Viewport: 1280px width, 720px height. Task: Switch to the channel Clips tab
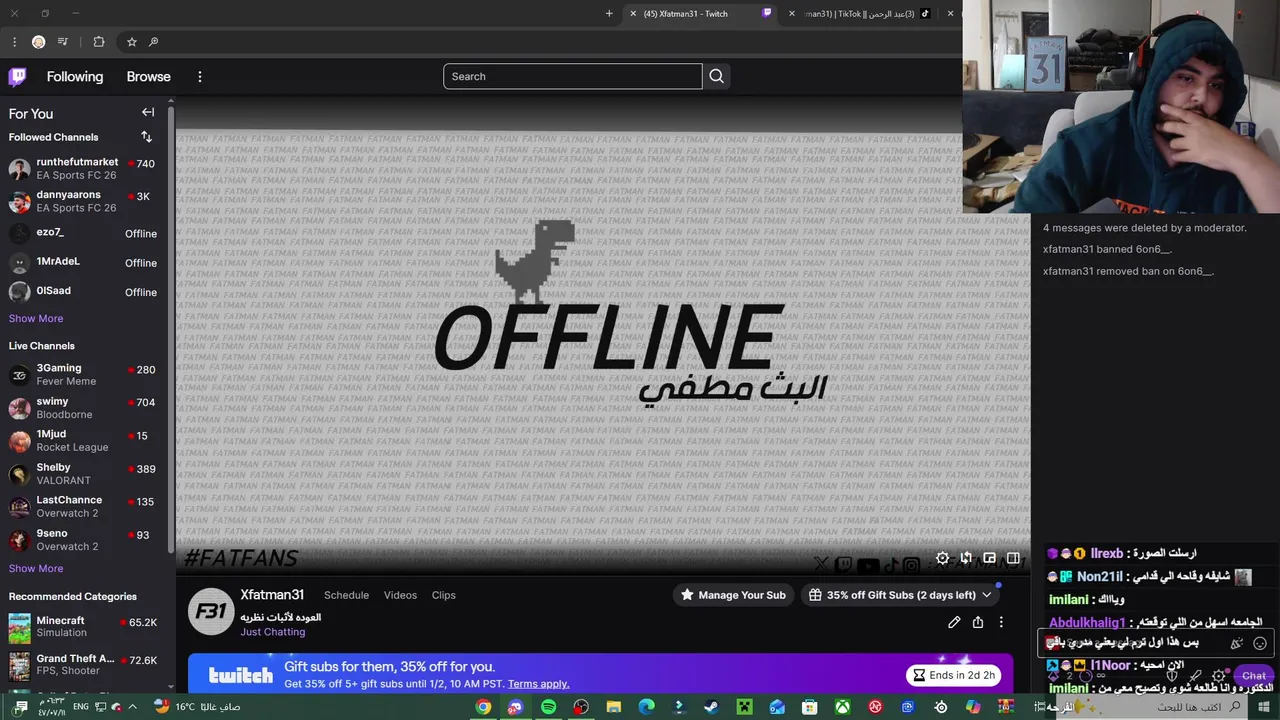(444, 595)
